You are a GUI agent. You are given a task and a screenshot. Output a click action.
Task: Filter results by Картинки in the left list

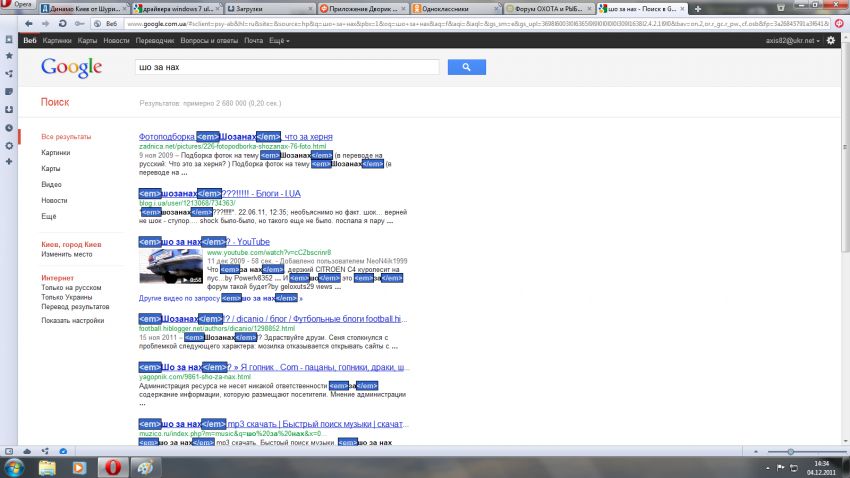56,153
